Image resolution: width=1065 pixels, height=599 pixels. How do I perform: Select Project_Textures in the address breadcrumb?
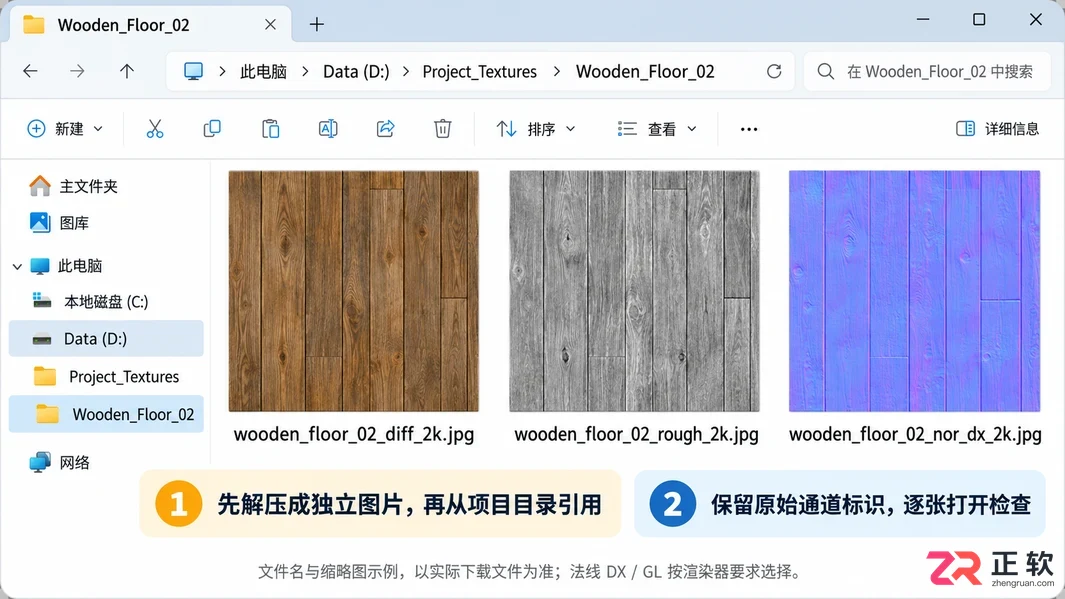[480, 71]
